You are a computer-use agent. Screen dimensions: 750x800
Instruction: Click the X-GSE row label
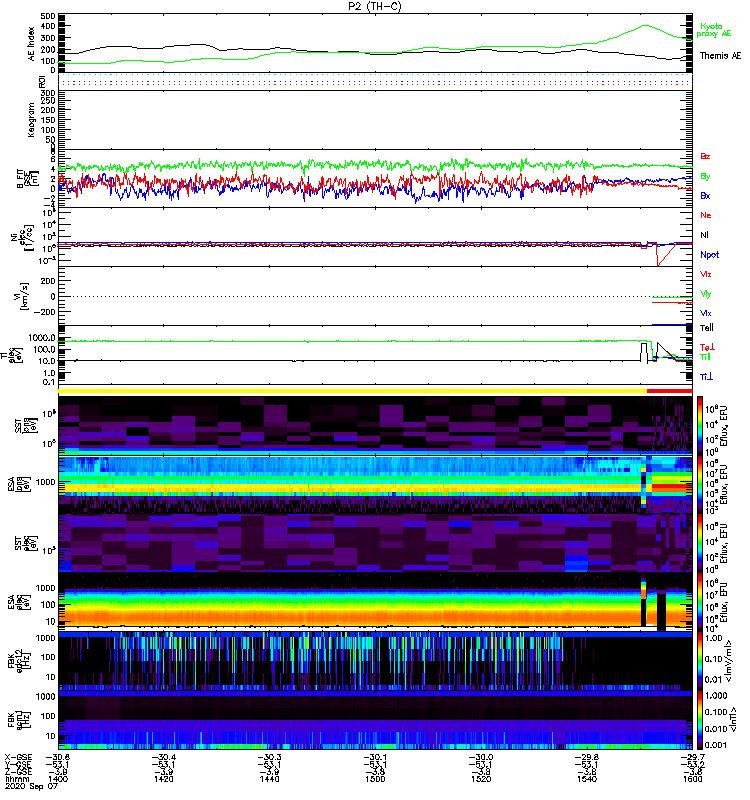click(x=18, y=757)
